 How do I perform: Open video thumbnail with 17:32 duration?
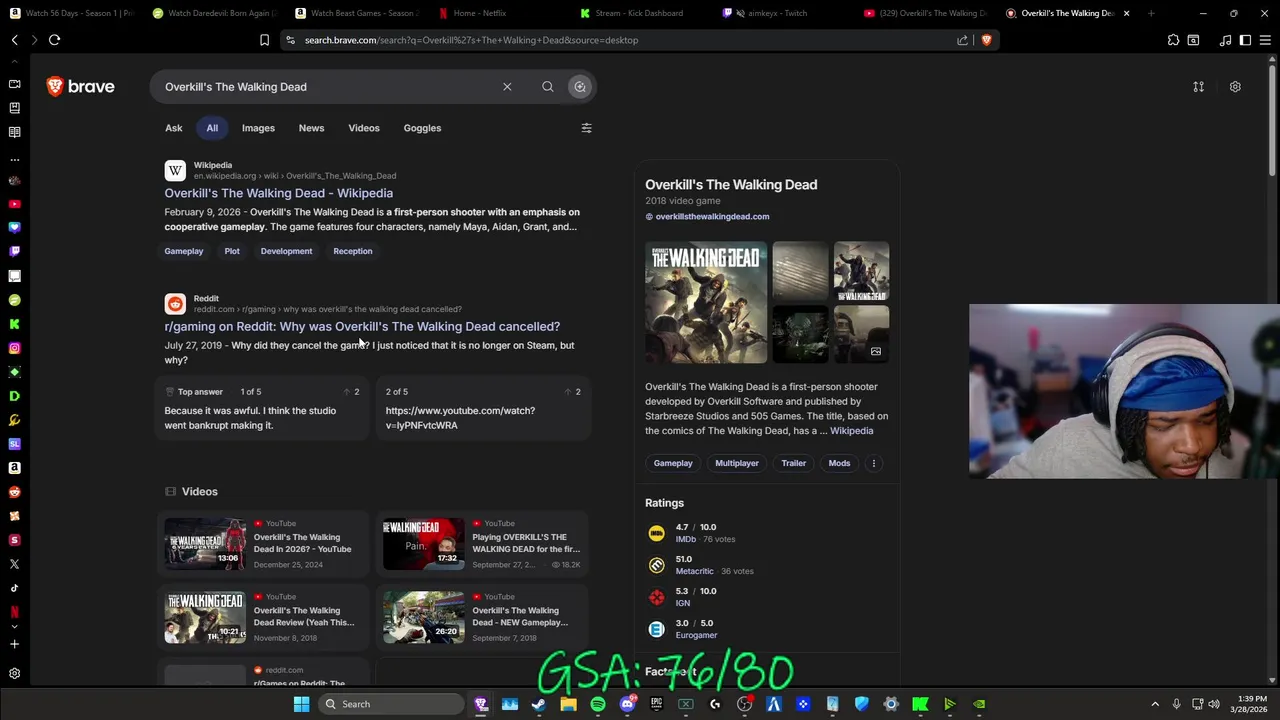pyautogui.click(x=424, y=544)
